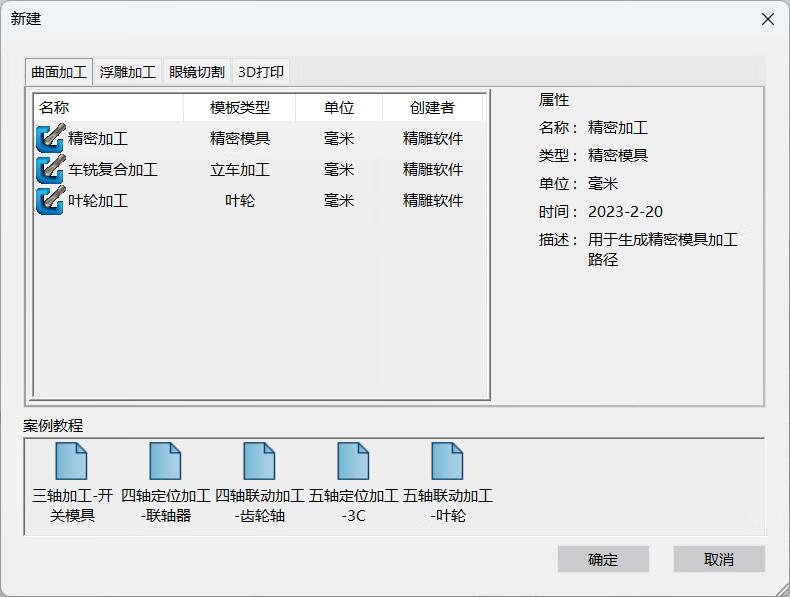Viewport: 790px width, 597px height.
Task: Close the 新建 dialog window
Action: pos(768,19)
